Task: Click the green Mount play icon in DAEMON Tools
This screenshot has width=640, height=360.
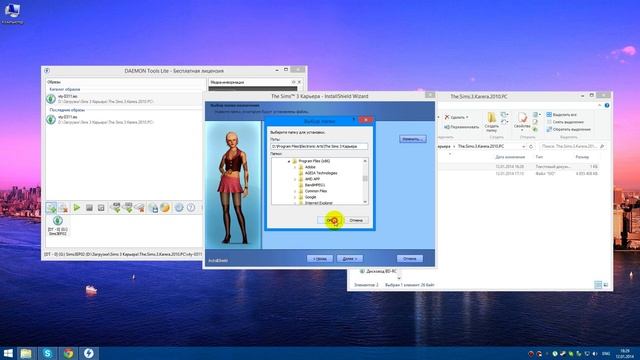Action: tap(76, 208)
